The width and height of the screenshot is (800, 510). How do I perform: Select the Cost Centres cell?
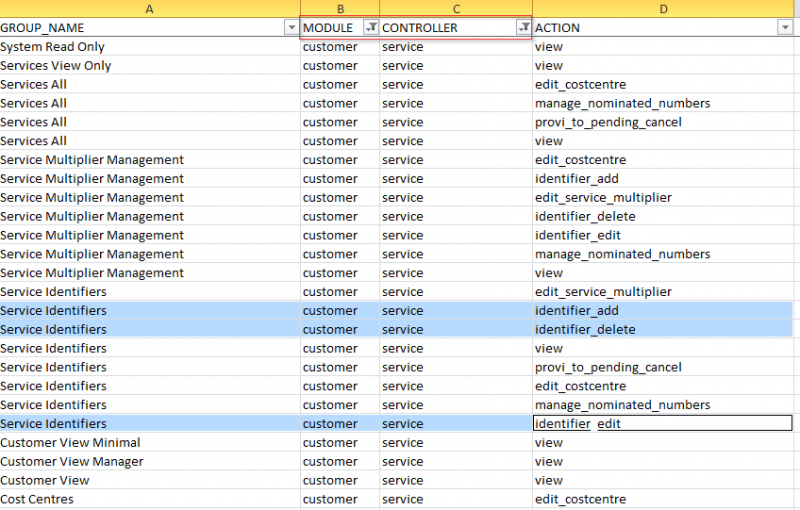(x=150, y=499)
